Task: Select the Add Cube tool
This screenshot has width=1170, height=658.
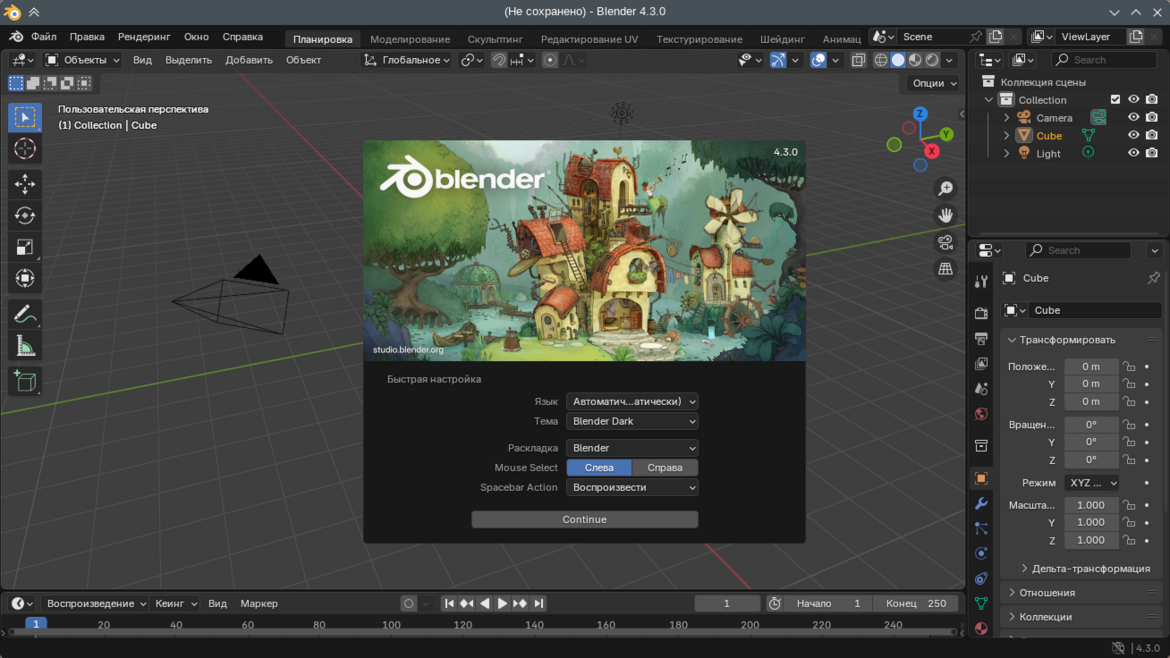Action: (25, 381)
